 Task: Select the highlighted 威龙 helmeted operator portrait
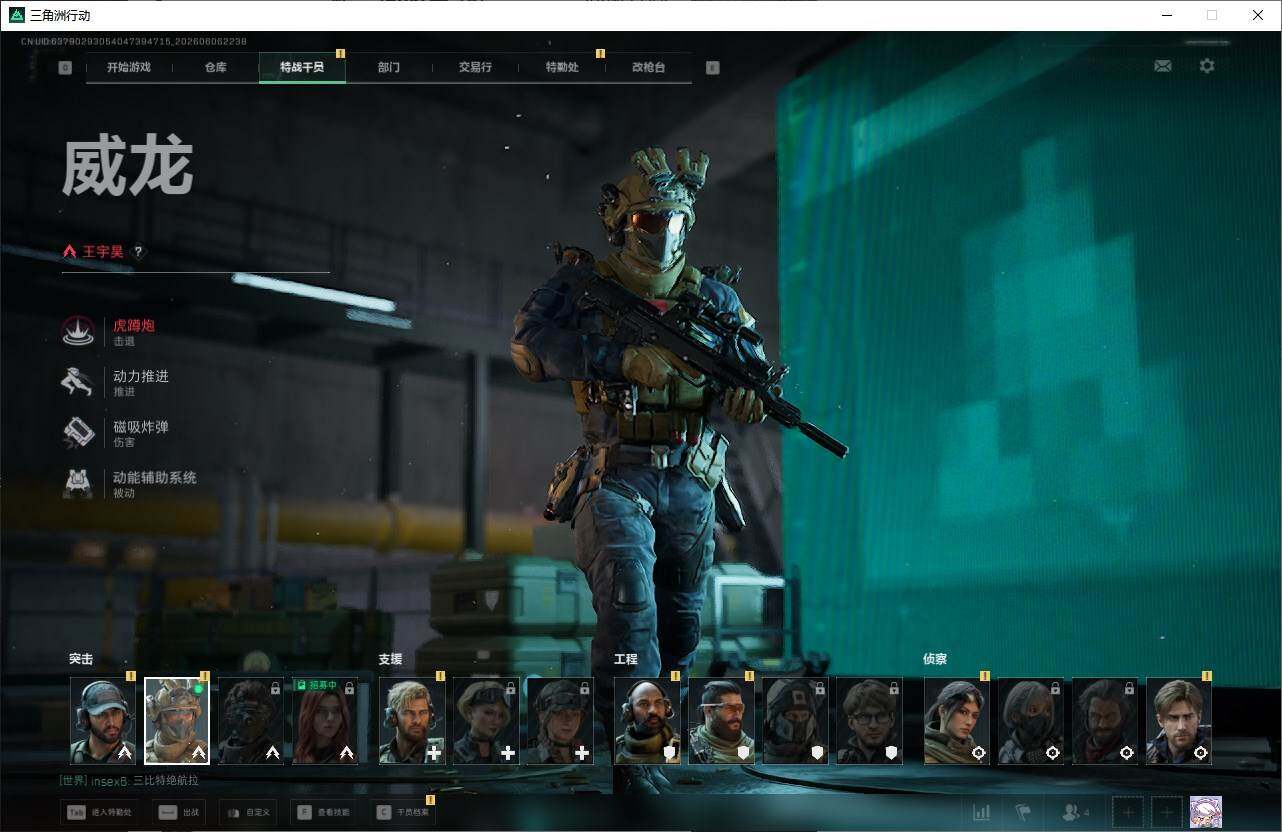177,721
